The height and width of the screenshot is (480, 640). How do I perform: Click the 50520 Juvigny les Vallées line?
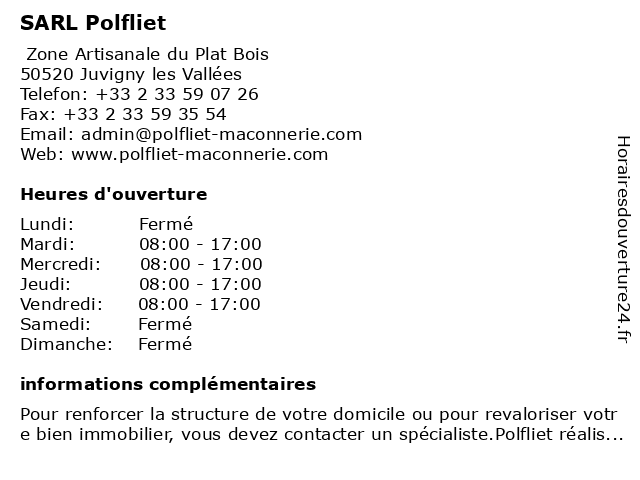[x=131, y=74]
